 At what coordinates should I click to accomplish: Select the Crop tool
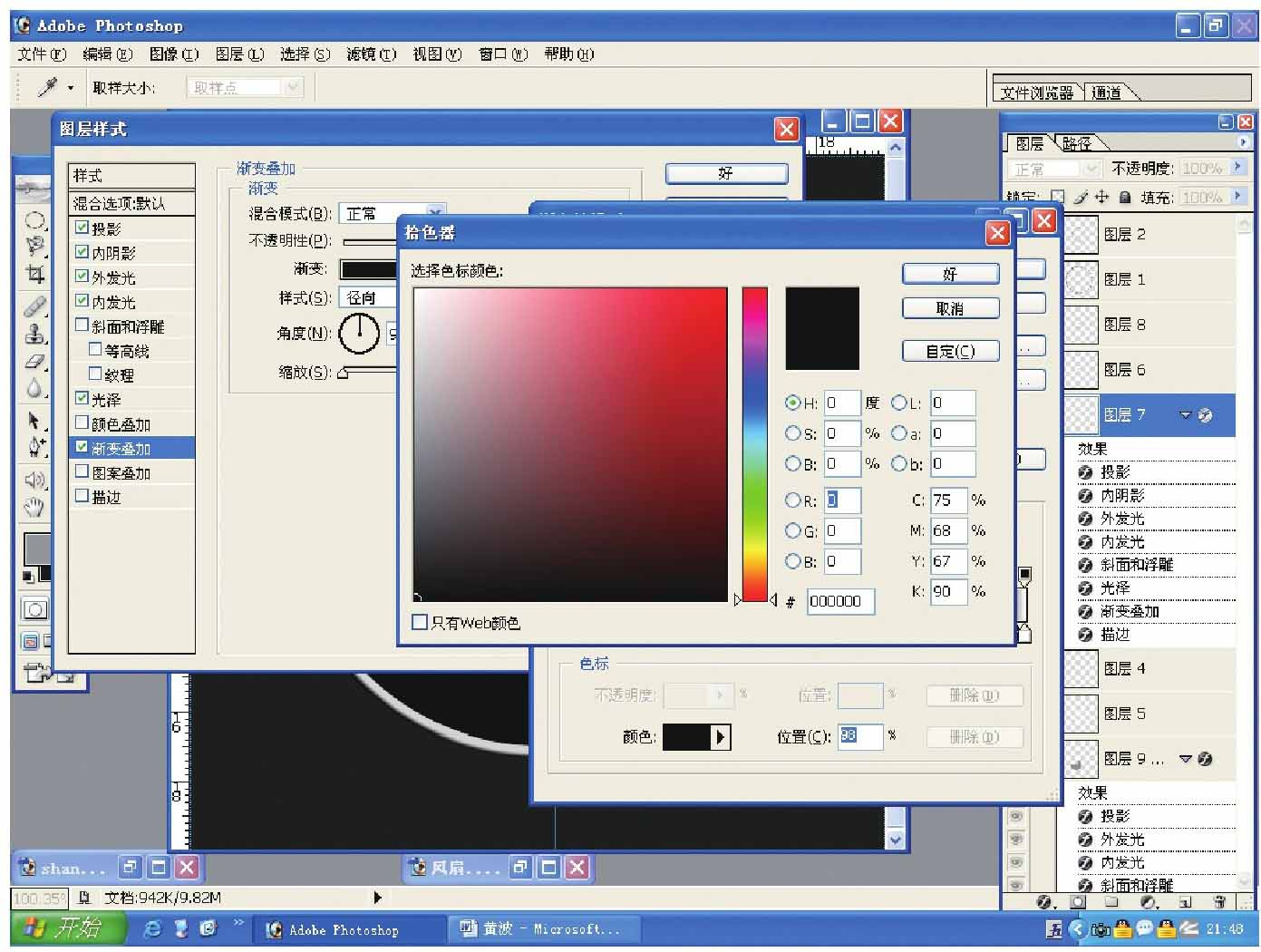34,273
